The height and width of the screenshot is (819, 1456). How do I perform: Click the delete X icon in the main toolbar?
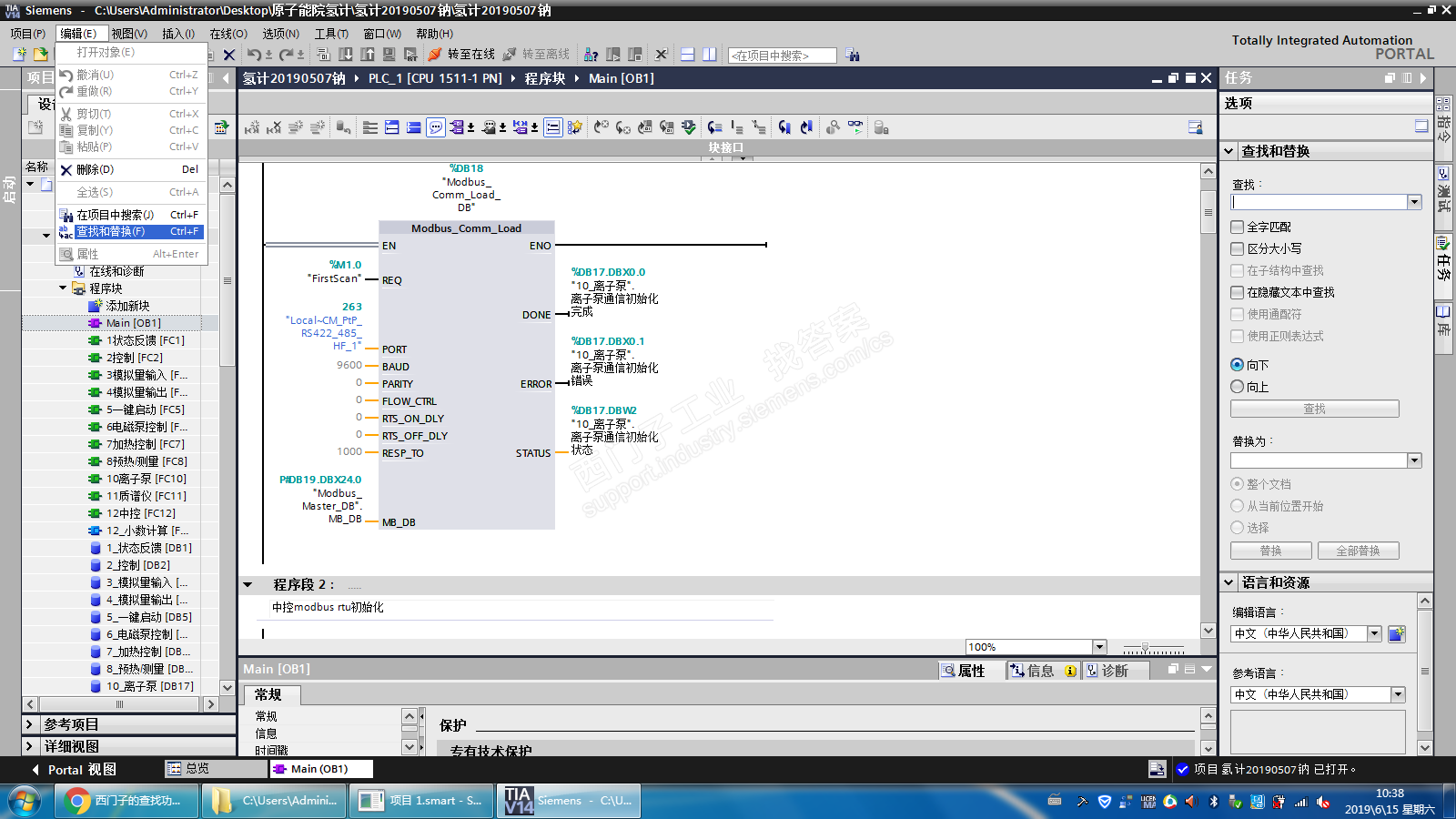(x=229, y=55)
